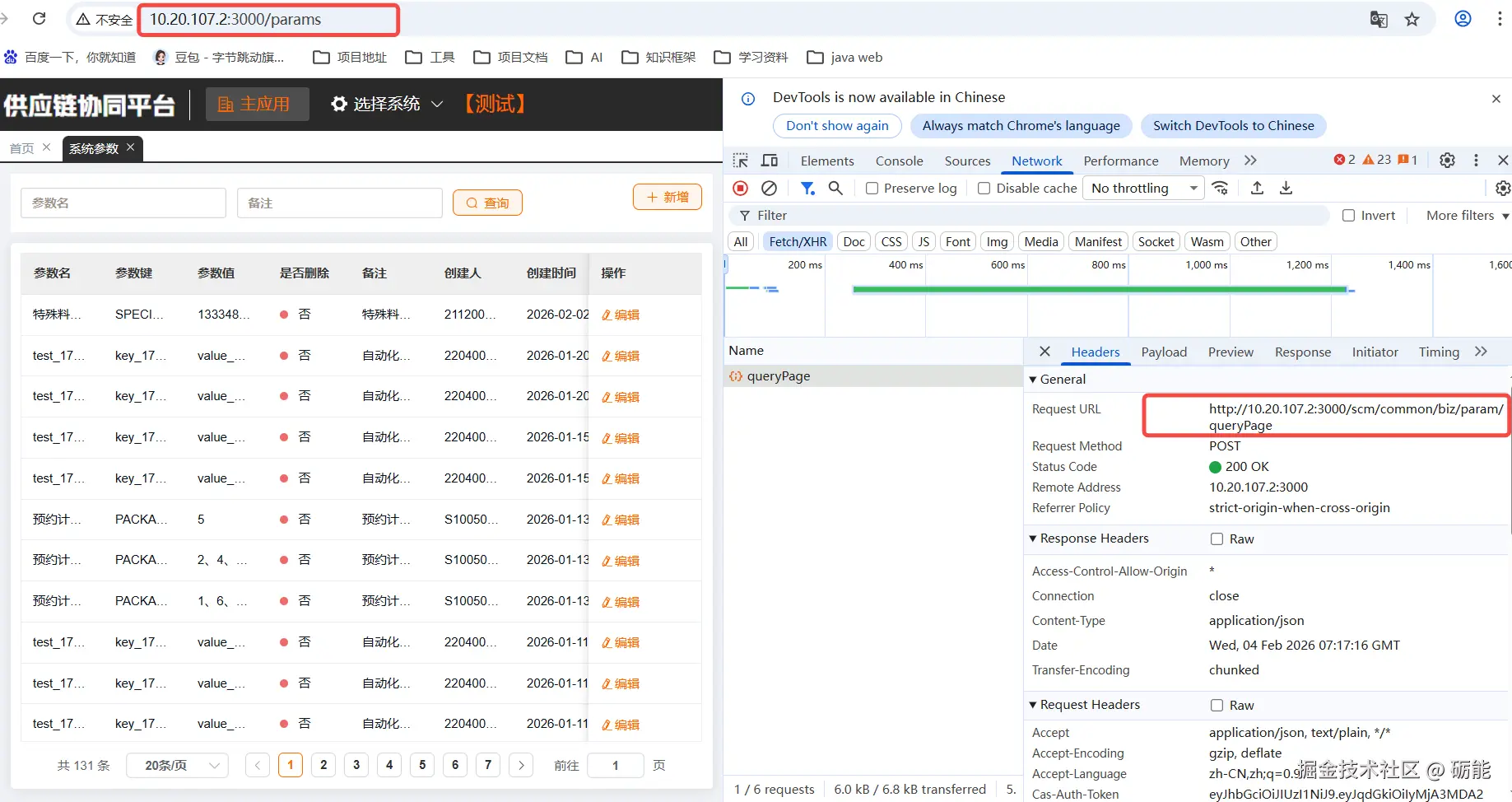
Task: Toggle the Img request type filter
Action: pos(997,242)
